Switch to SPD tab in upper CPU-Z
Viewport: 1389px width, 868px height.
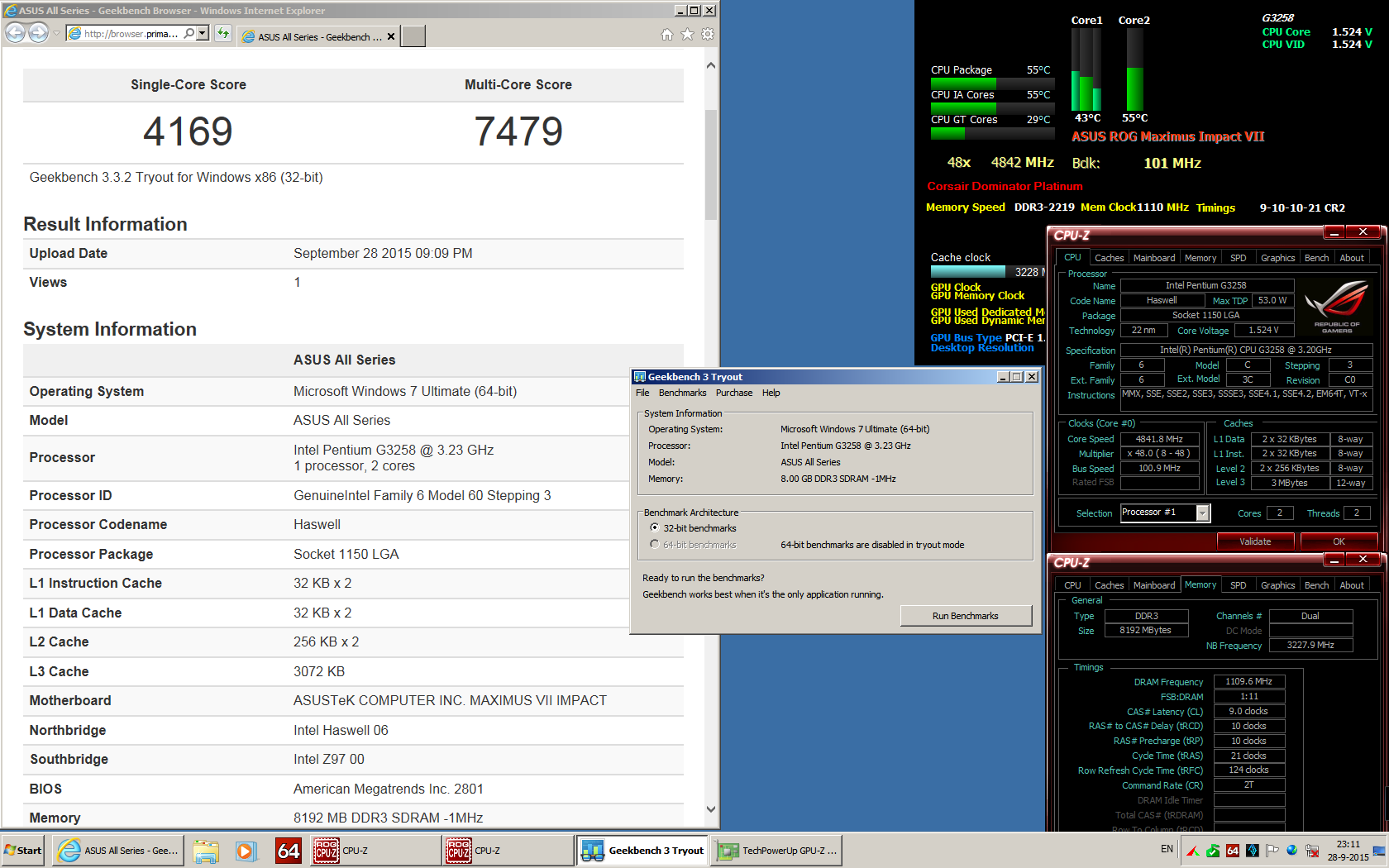click(x=1239, y=259)
